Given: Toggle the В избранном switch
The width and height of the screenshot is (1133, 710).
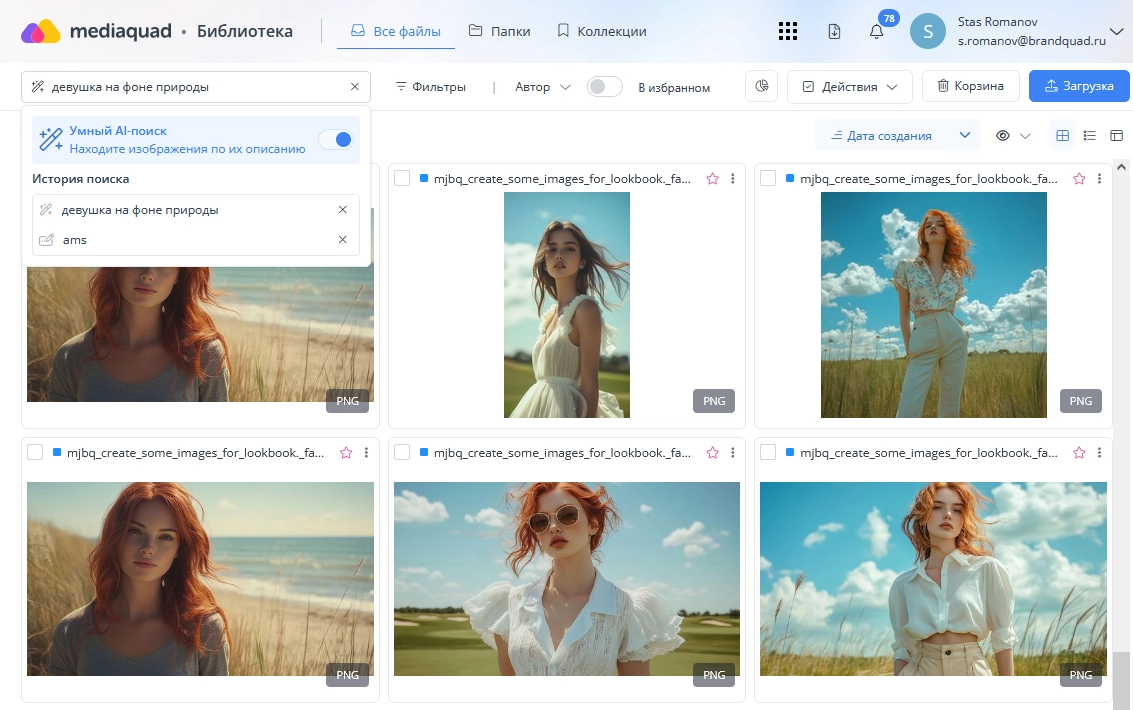Looking at the screenshot, I should [x=604, y=87].
